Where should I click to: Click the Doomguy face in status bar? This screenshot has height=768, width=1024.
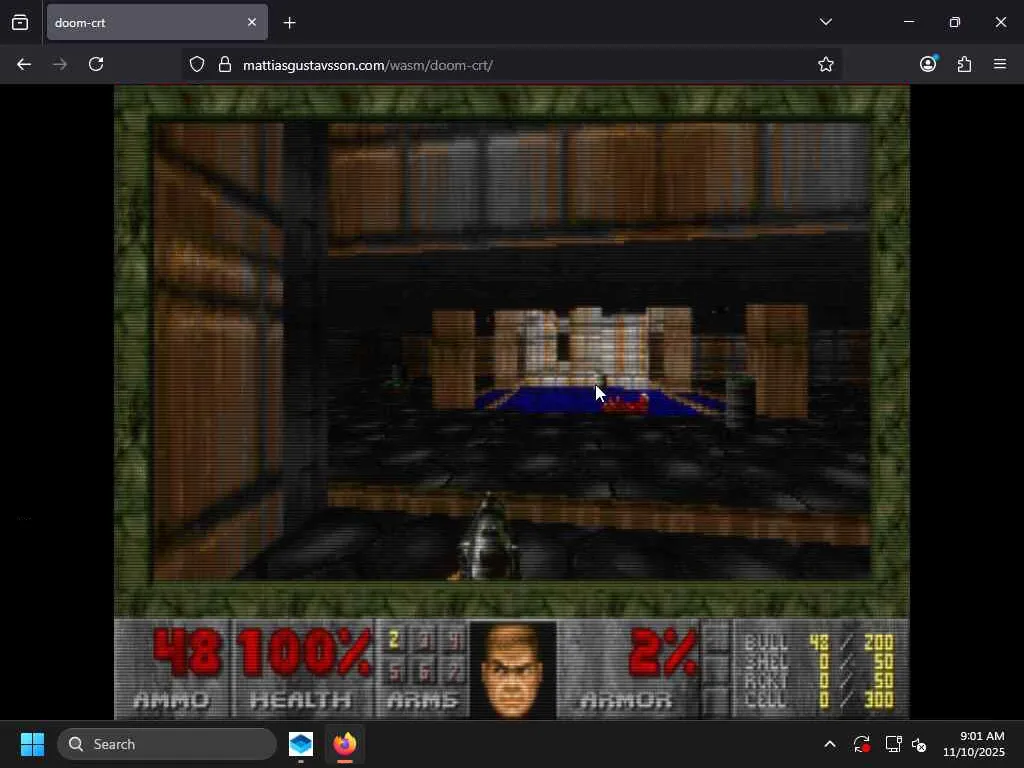tap(513, 669)
